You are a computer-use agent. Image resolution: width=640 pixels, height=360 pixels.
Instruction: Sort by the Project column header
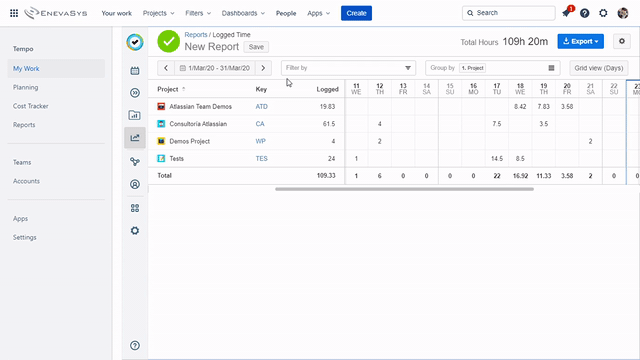(x=171, y=89)
